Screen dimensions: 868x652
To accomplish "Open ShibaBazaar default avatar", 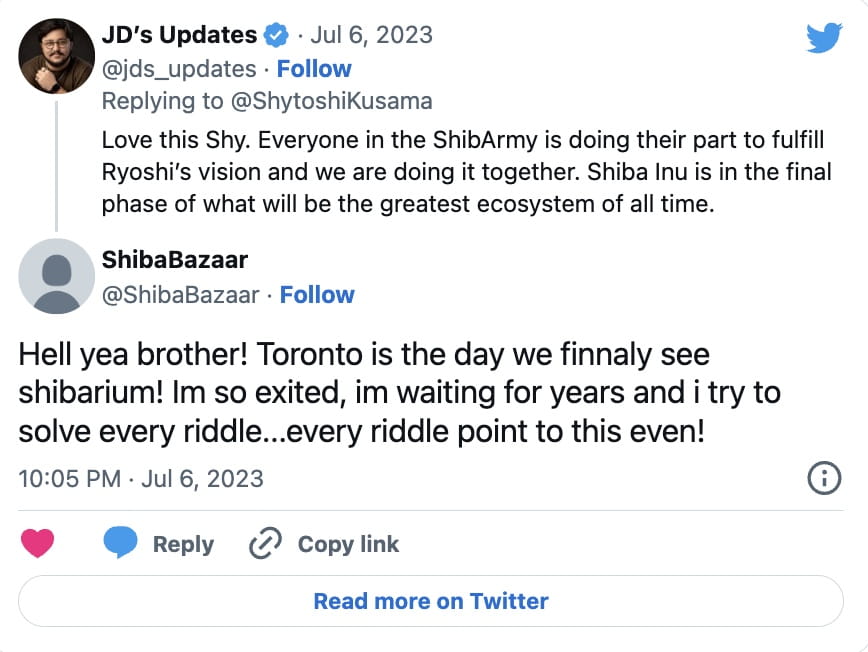I will click(57, 276).
